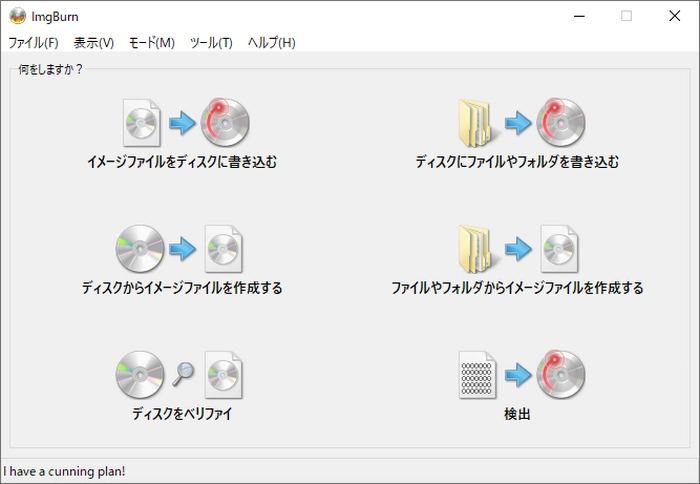Image resolution: width=700 pixels, height=484 pixels.
Task: Open the モード(M) menu
Action: tap(152, 43)
